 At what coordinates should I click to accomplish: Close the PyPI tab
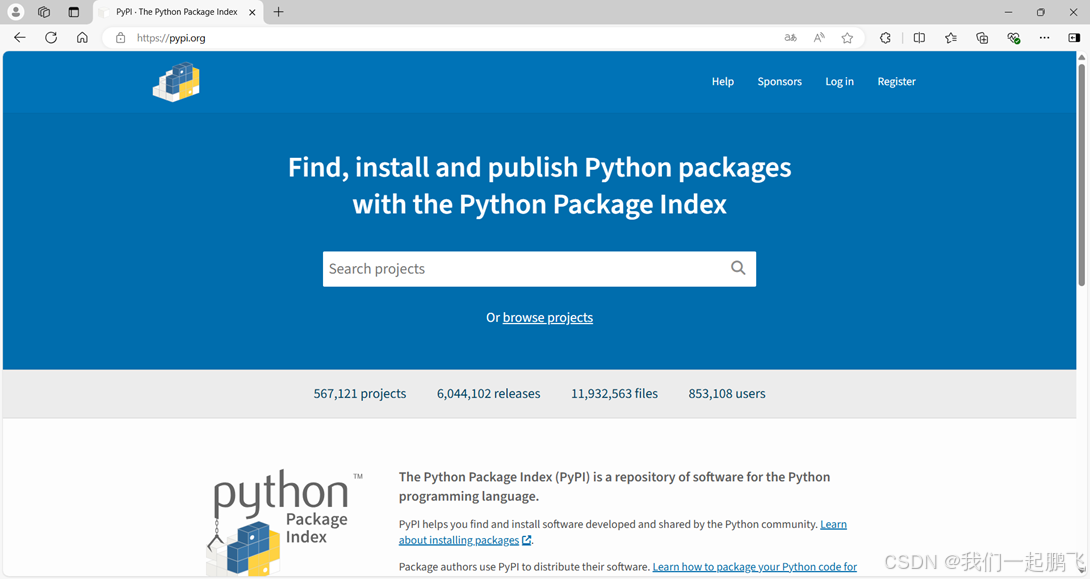click(252, 12)
